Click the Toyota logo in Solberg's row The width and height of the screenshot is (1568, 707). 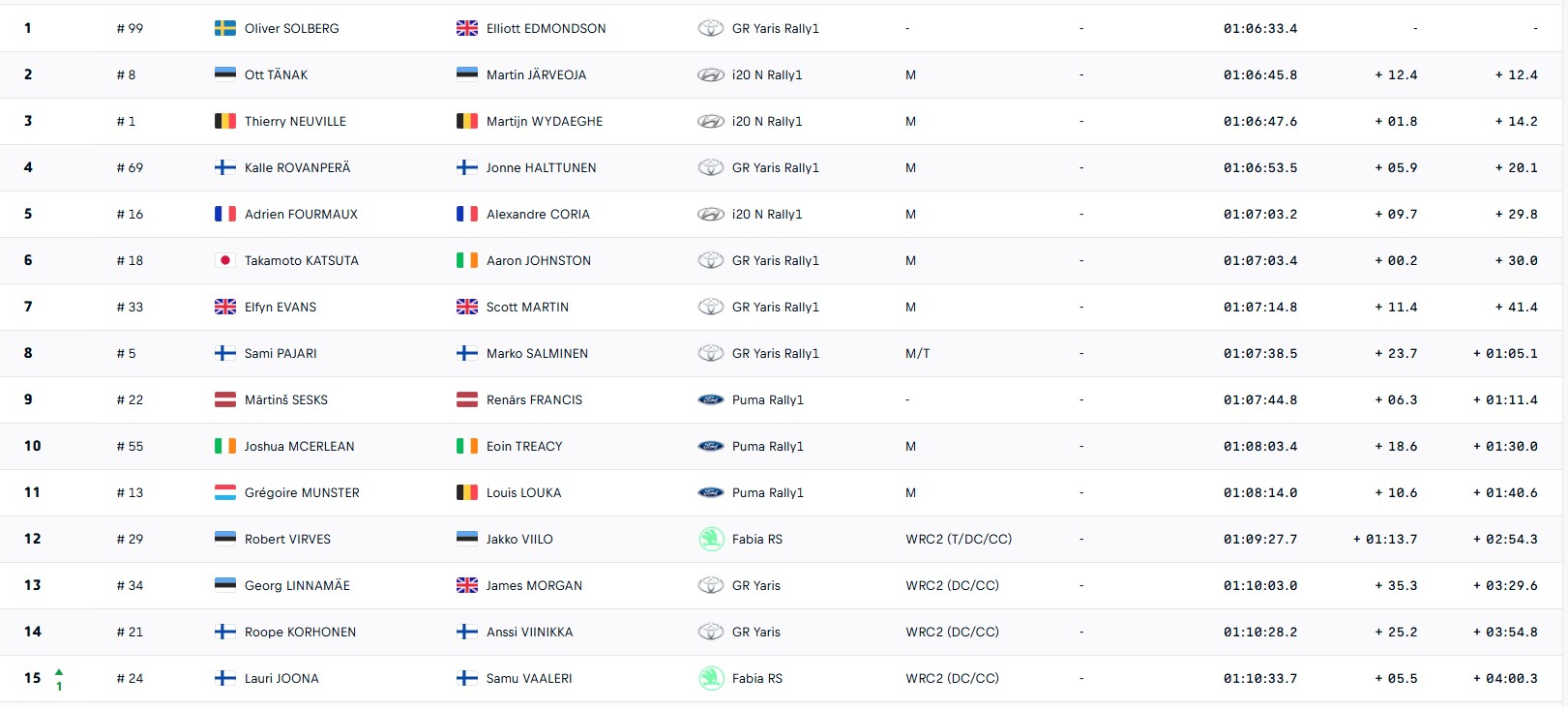point(711,28)
